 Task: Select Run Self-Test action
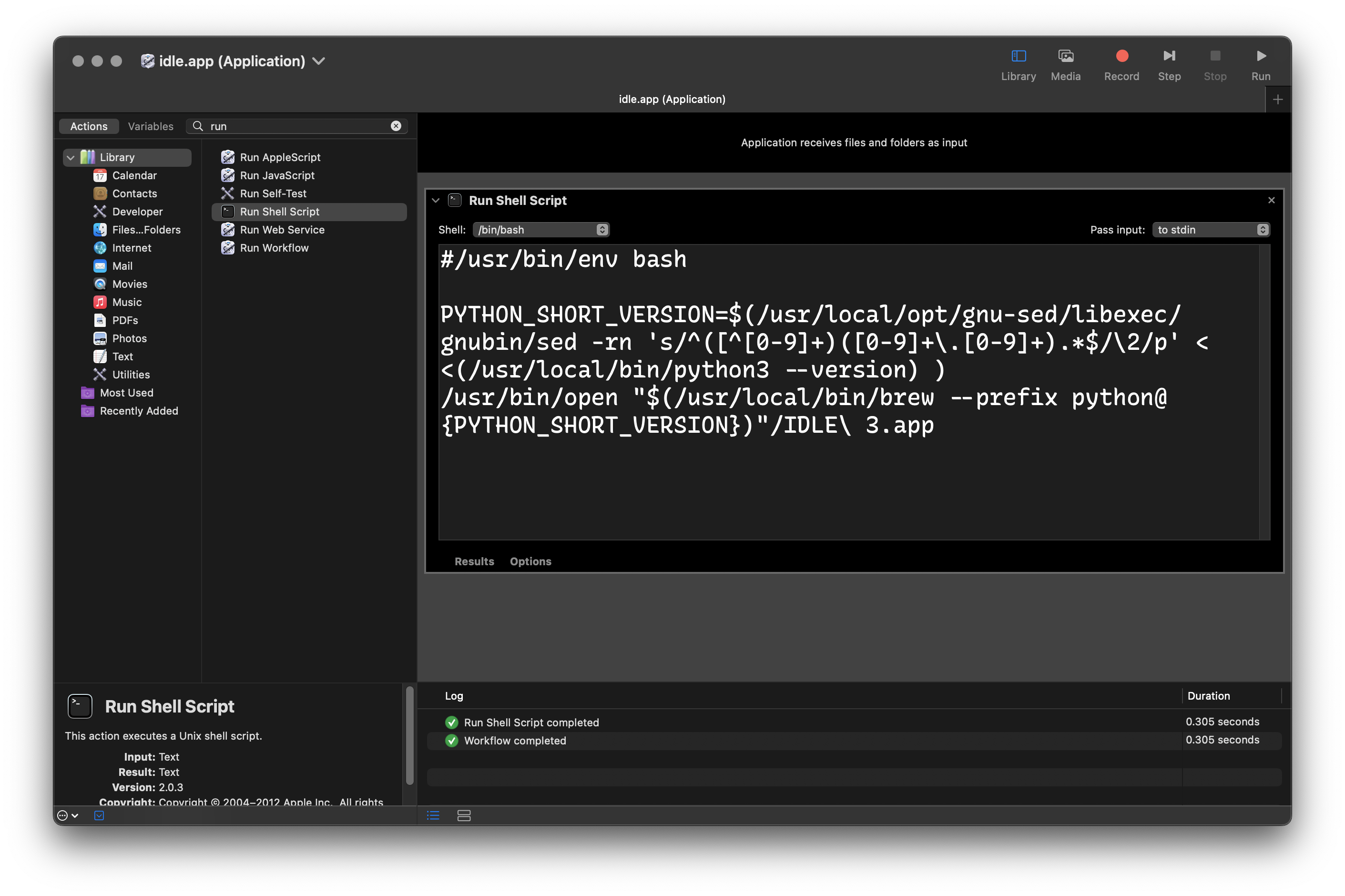308,193
